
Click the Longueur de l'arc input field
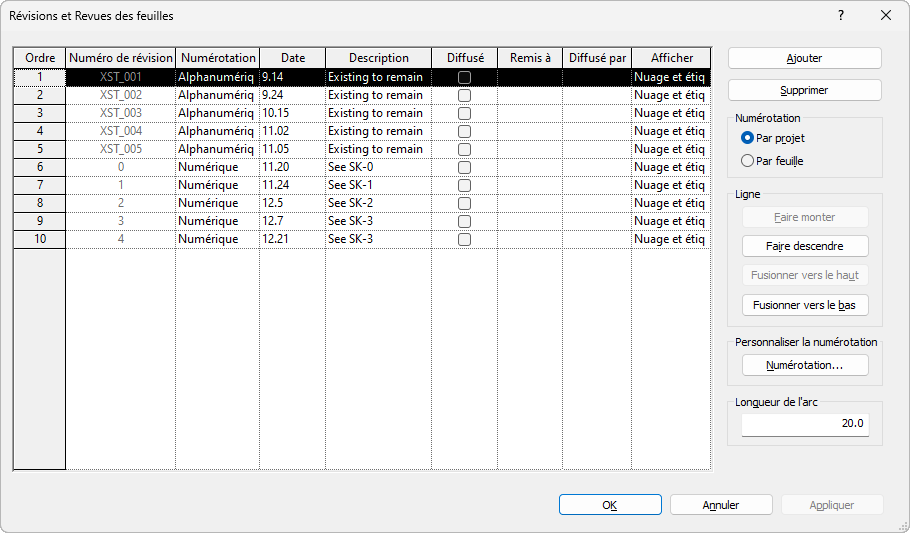[x=805, y=424]
